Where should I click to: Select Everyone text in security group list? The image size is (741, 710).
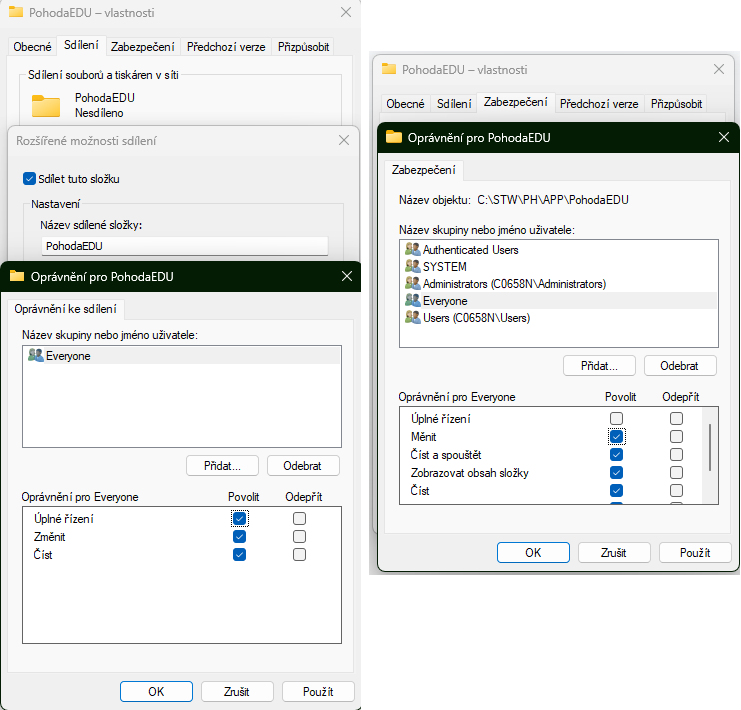445,301
